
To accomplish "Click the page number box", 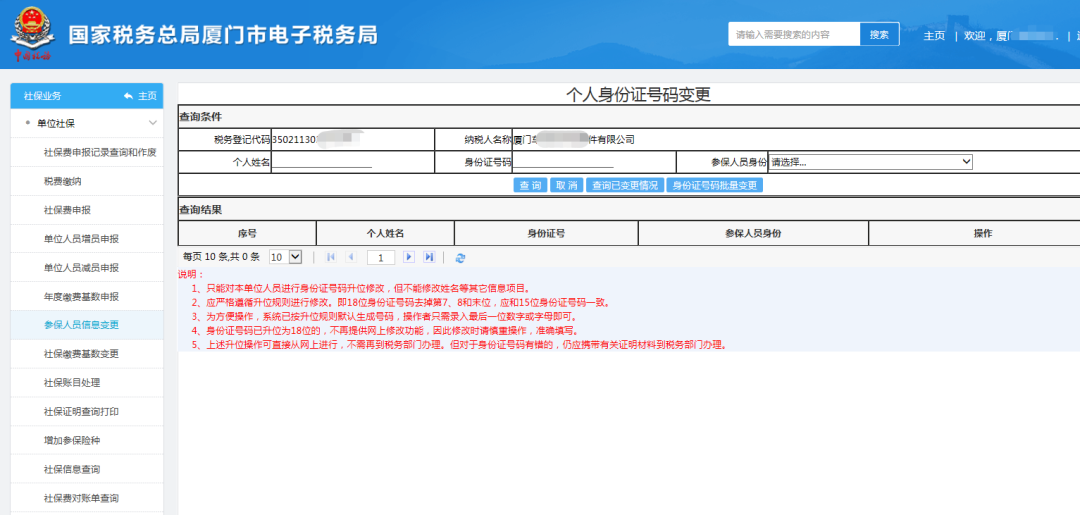I will tap(381, 258).
